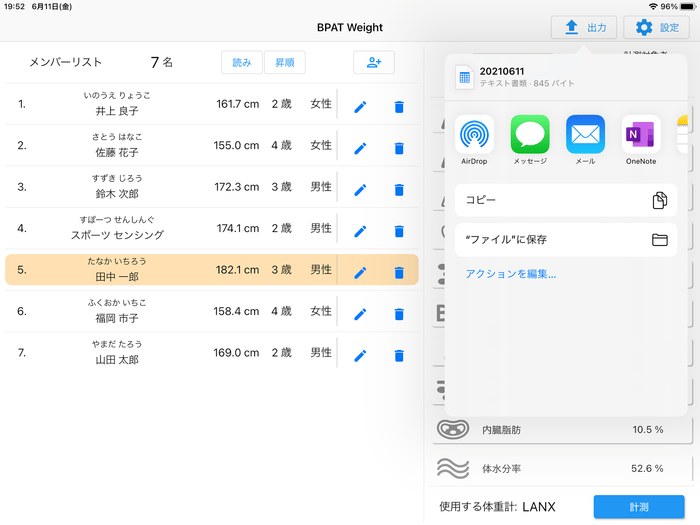This screenshot has width=700, height=525.
Task: Delete 佐藤 花子 with trash icon
Action: pyautogui.click(x=399, y=147)
